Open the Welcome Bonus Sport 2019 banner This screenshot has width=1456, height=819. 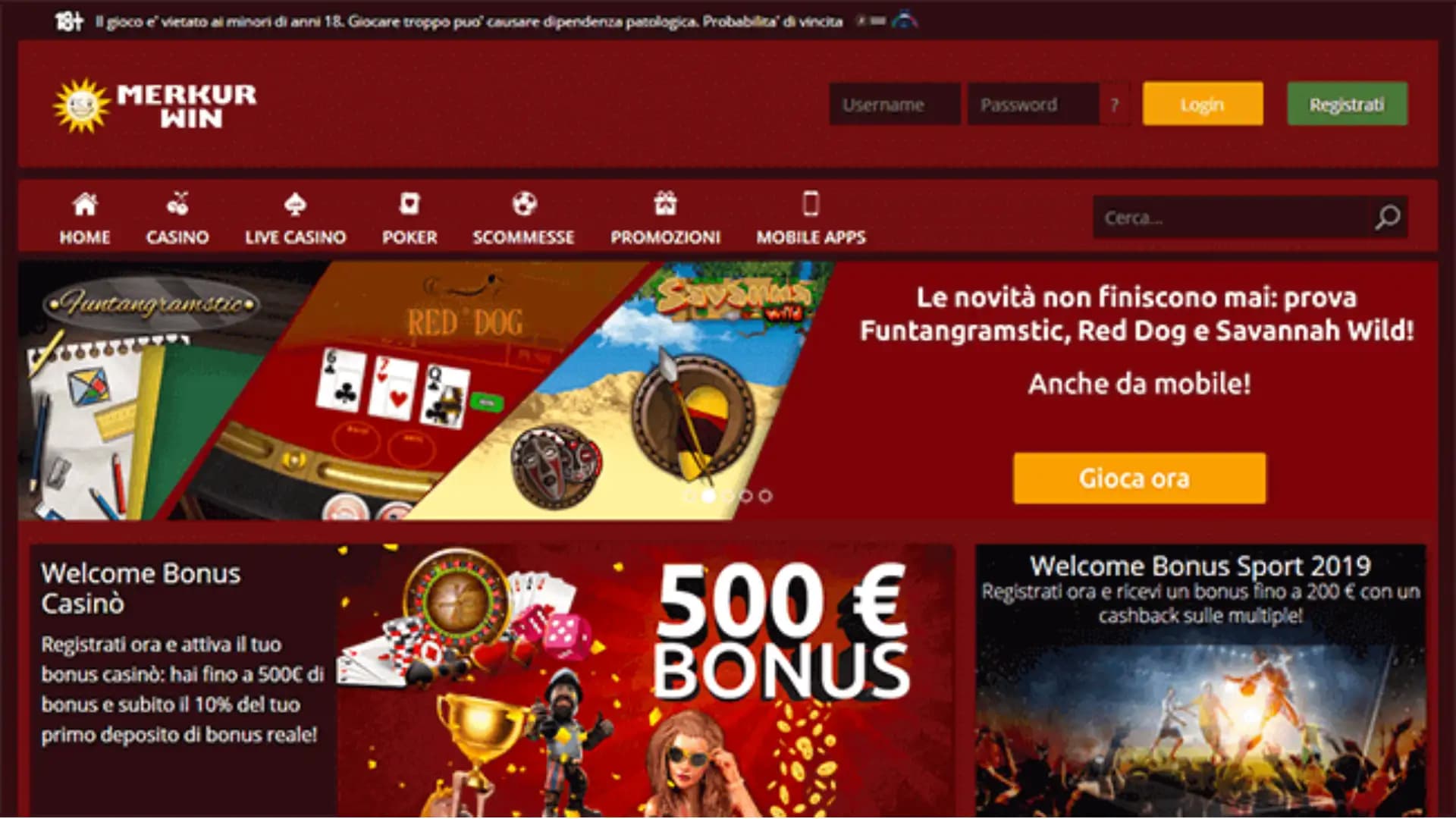[1200, 680]
